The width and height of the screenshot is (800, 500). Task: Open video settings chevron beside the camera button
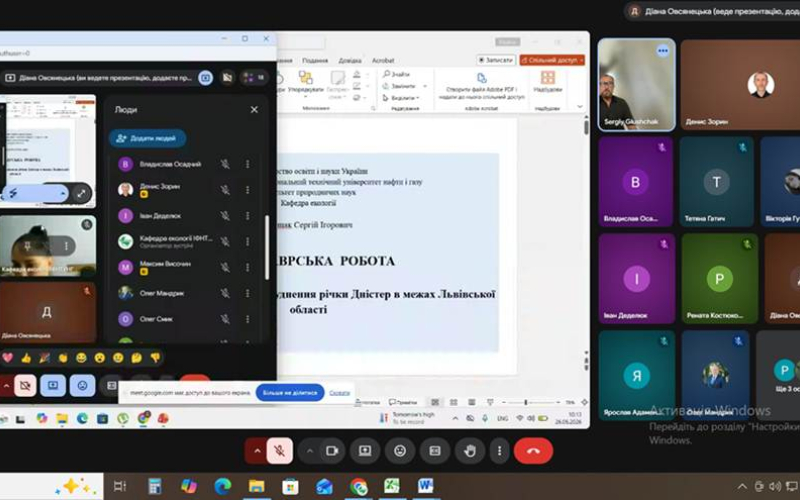310,451
